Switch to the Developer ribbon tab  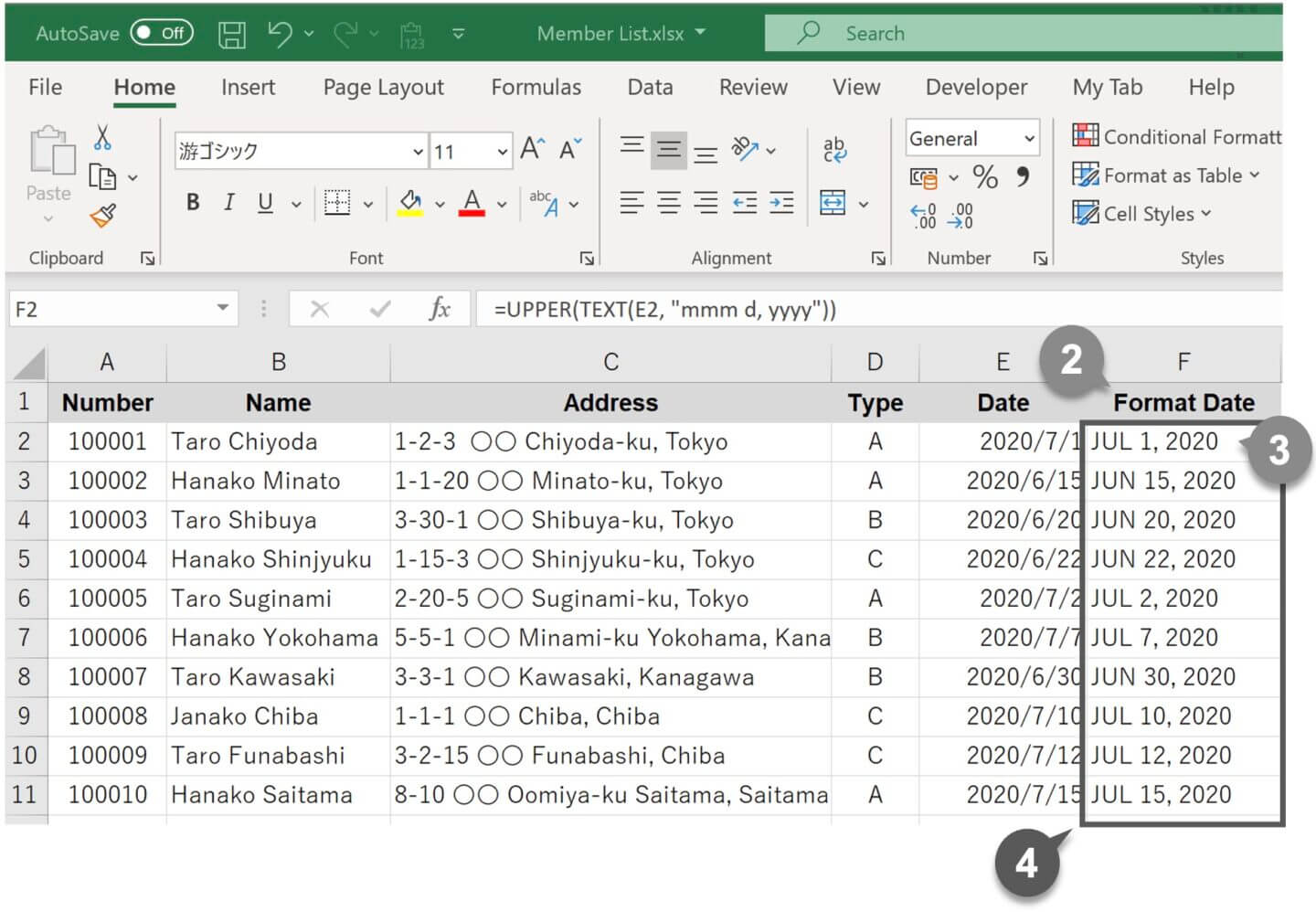coord(975,87)
